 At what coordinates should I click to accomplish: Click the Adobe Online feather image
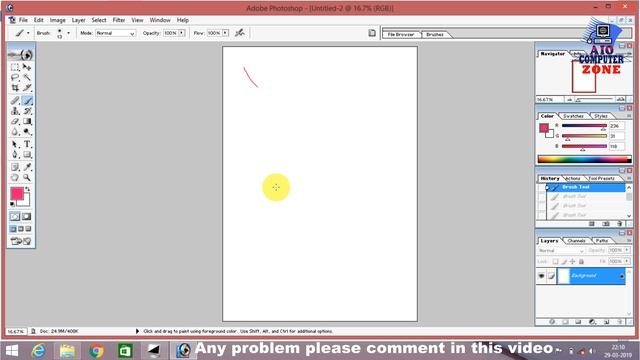(21, 54)
